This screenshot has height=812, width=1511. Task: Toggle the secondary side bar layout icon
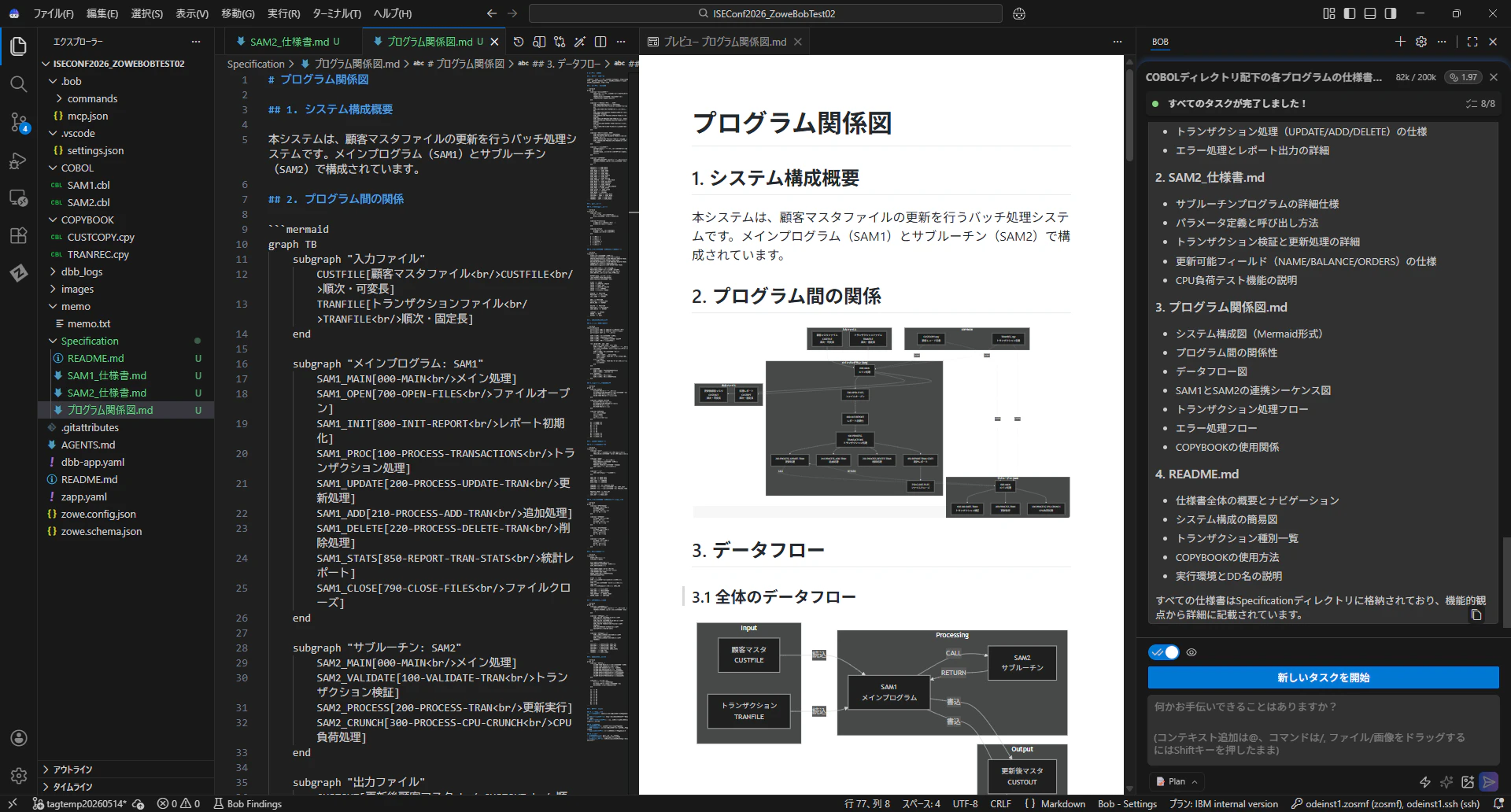(x=1391, y=13)
